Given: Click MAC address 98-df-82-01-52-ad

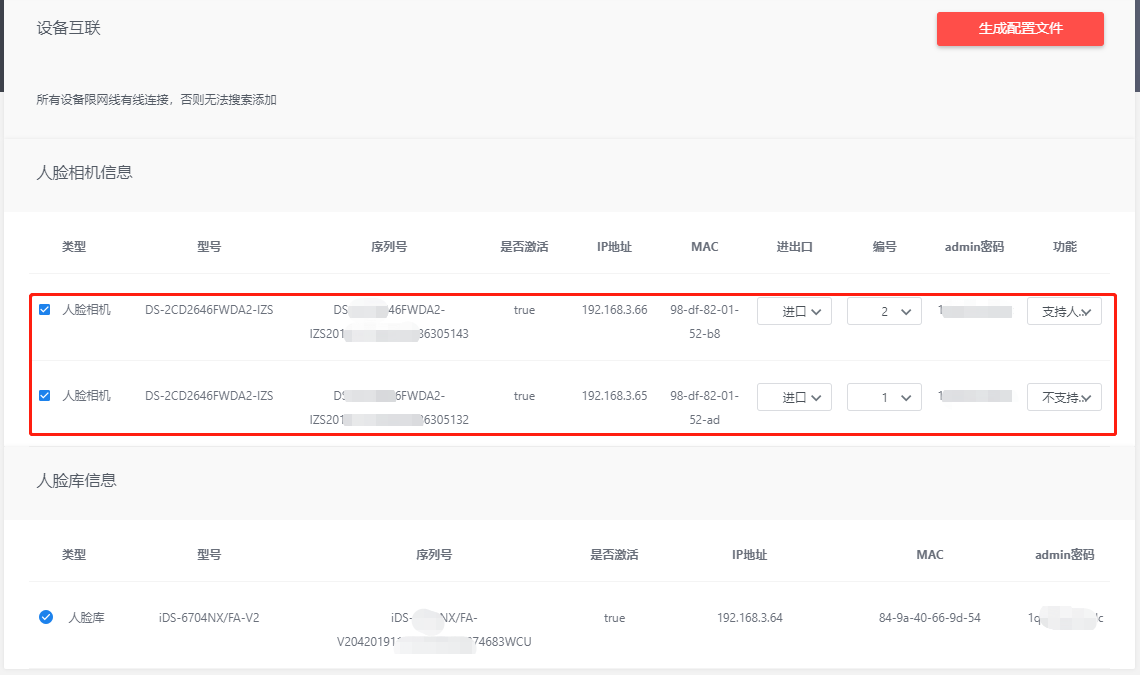Looking at the screenshot, I should (x=705, y=407).
